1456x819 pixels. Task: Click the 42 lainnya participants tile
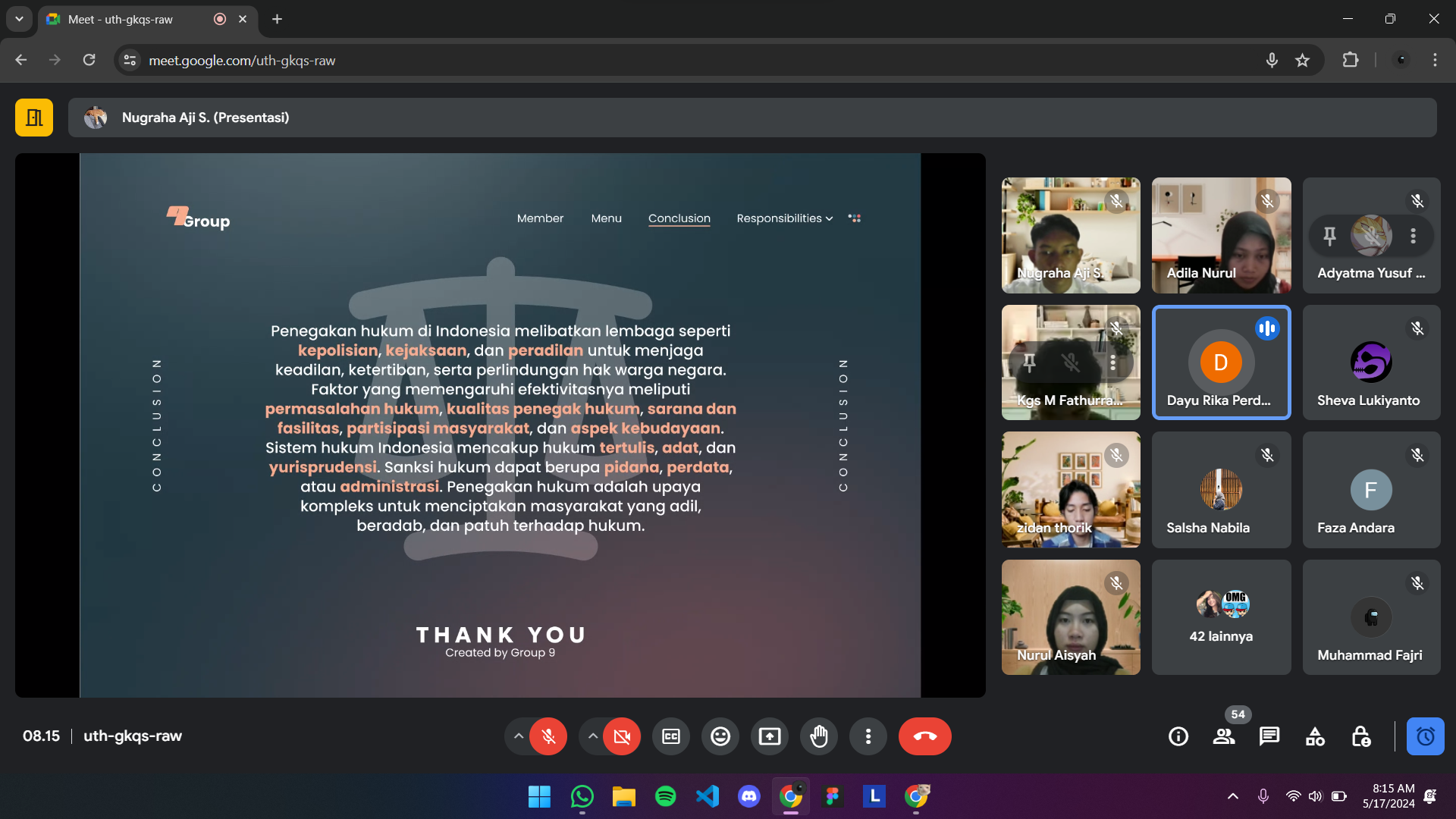pos(1221,617)
